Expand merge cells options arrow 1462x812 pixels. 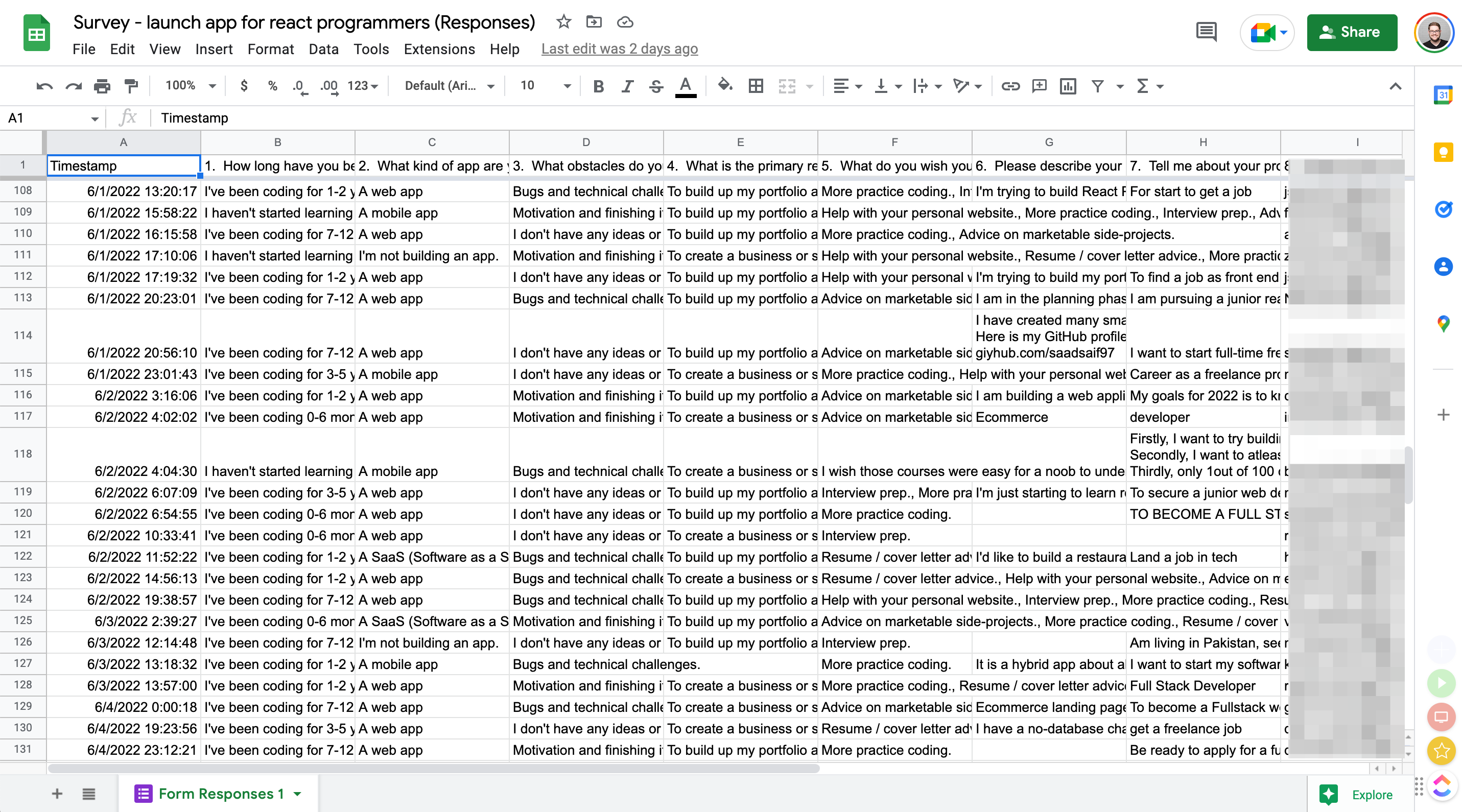(x=810, y=86)
